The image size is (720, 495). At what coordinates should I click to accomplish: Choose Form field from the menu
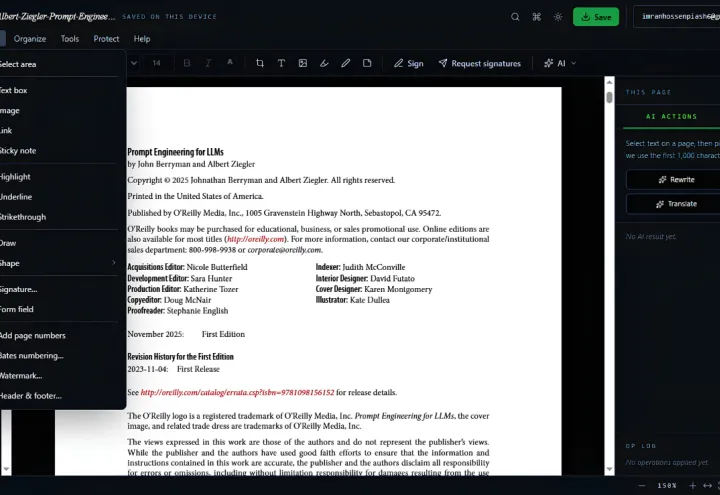coord(61,309)
